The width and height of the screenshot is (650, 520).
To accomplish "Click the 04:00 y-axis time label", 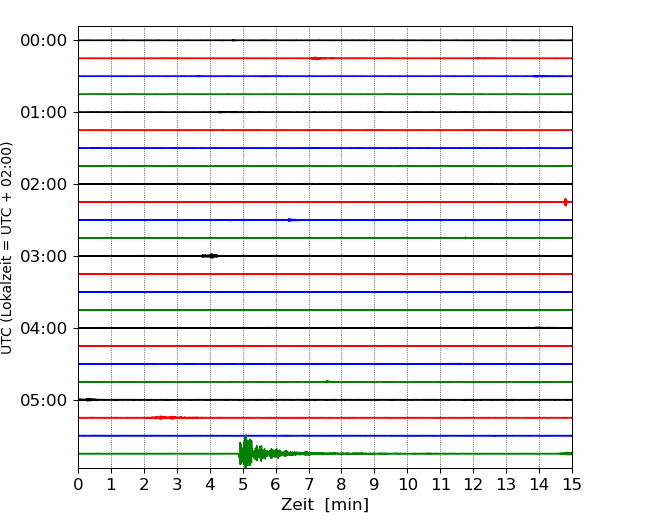I will coord(44,328).
